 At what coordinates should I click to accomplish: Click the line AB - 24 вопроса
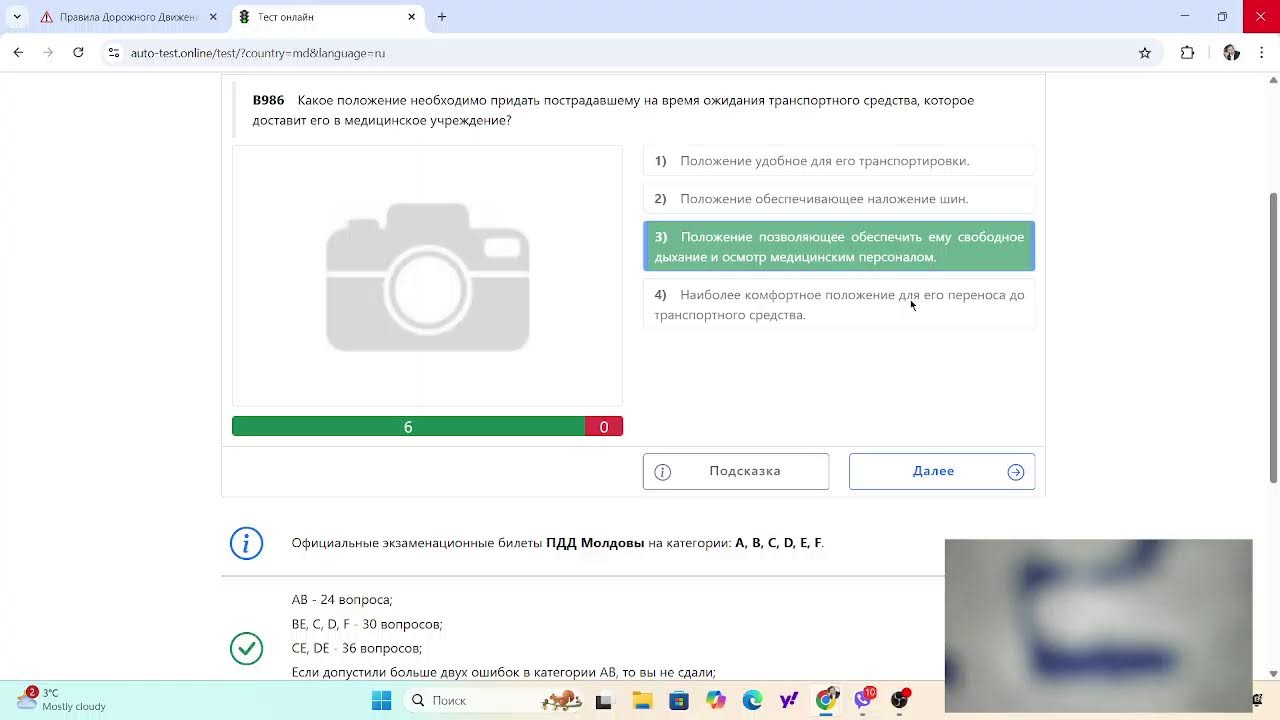pos(342,600)
